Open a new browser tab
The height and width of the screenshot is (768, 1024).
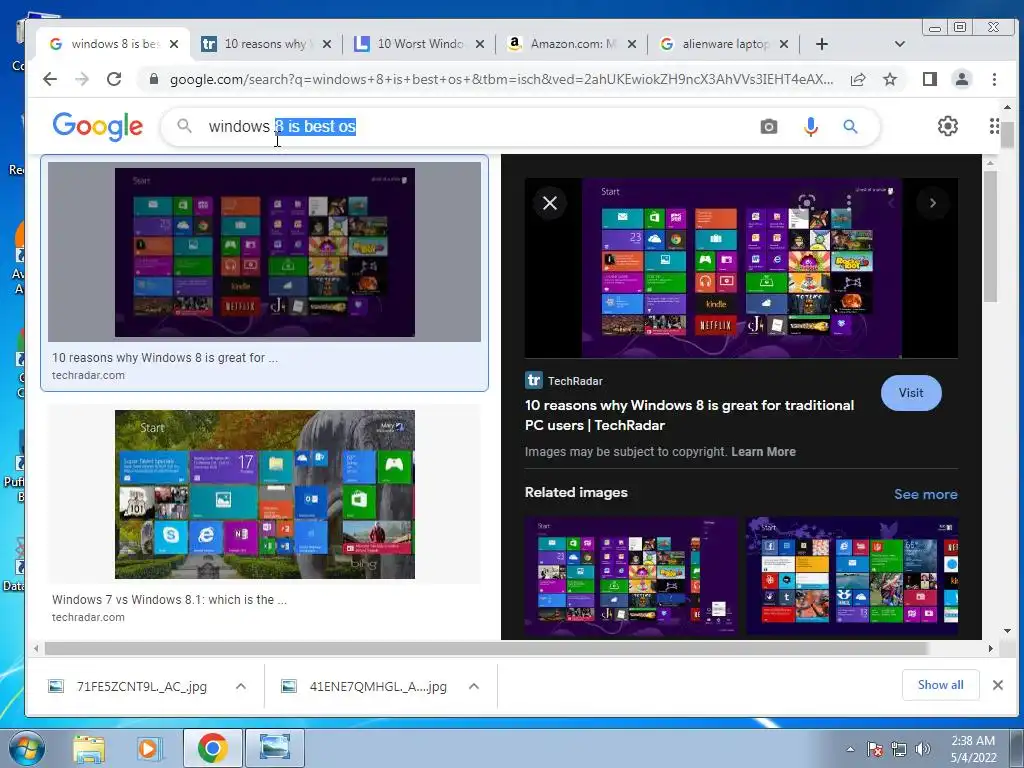point(822,44)
